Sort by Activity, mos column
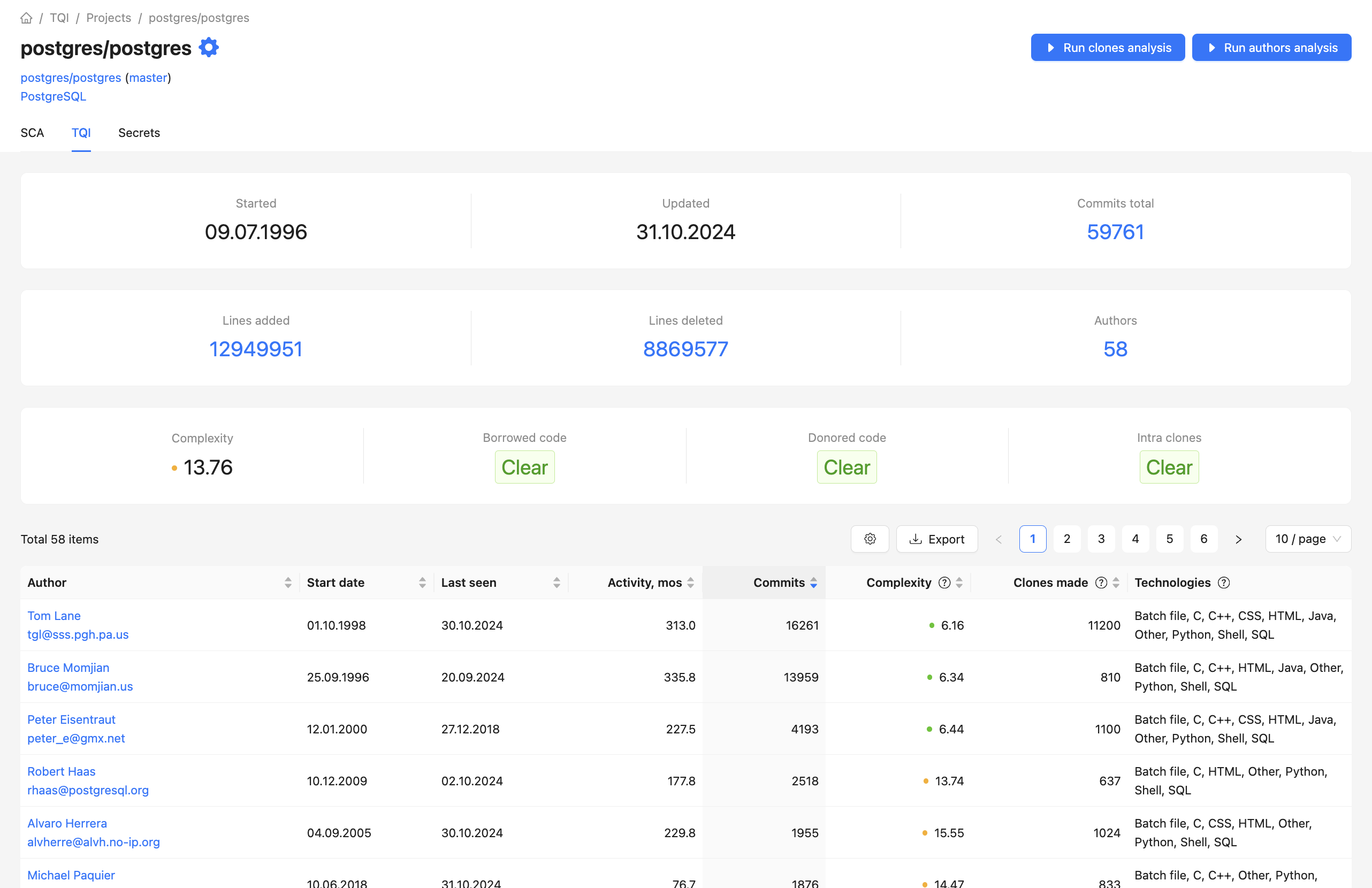Image resolution: width=1372 pixels, height=888 pixels. [x=690, y=583]
